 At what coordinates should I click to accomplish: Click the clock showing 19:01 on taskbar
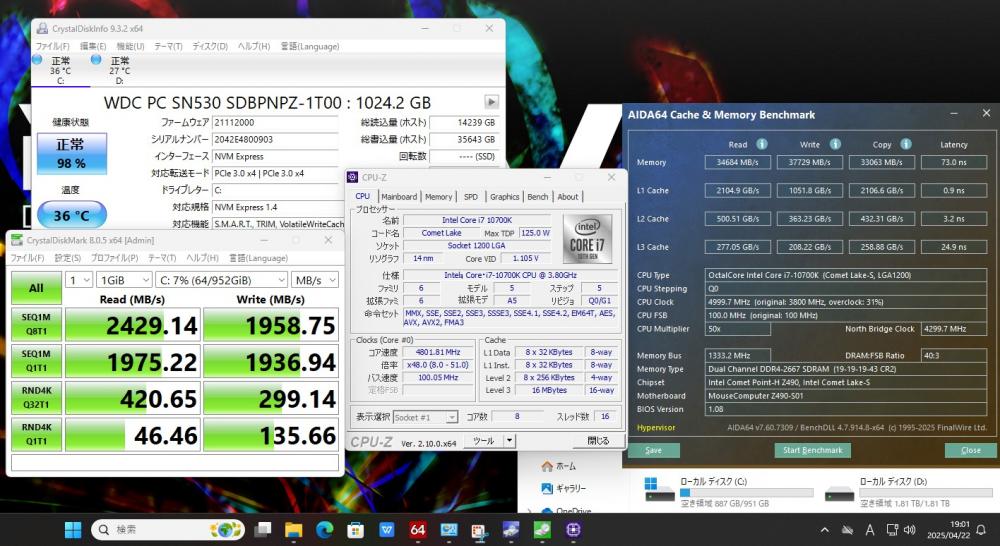point(949,529)
